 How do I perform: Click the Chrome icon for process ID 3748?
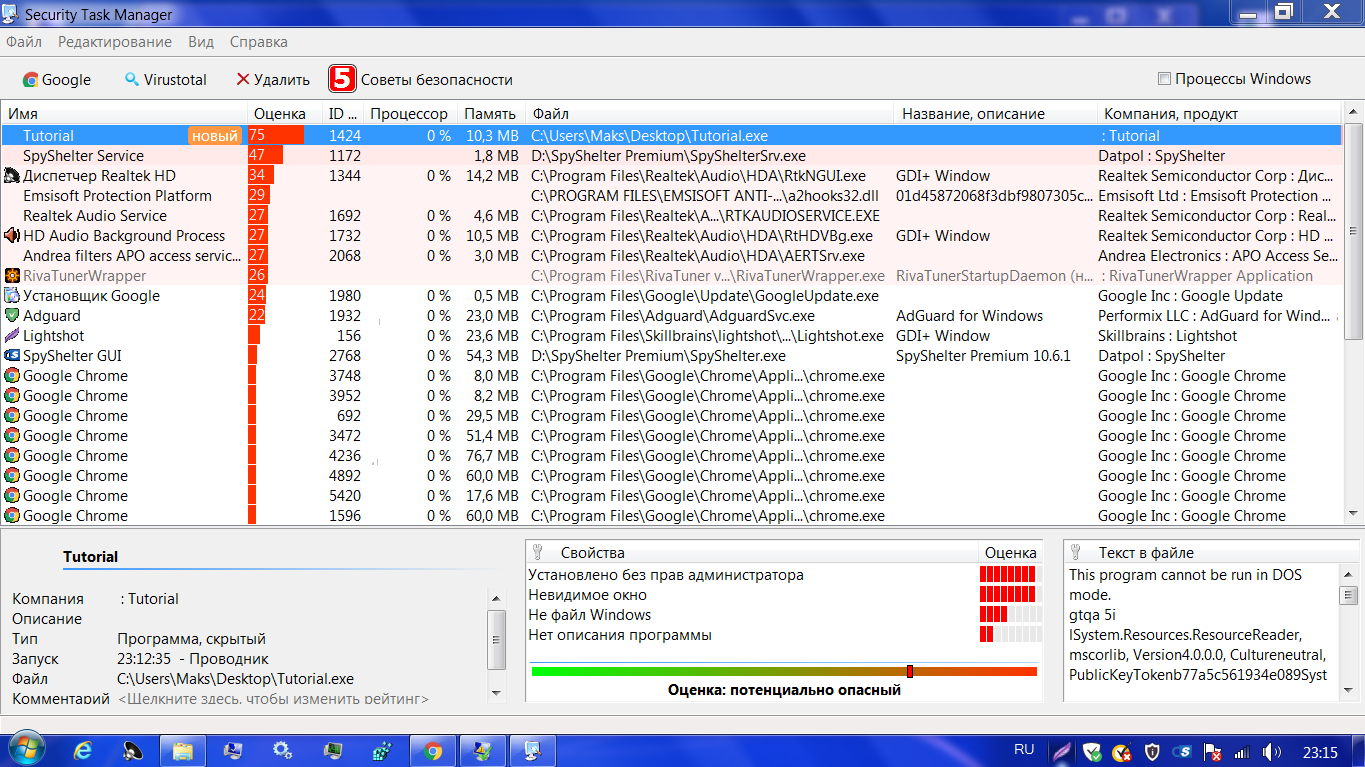pos(12,376)
